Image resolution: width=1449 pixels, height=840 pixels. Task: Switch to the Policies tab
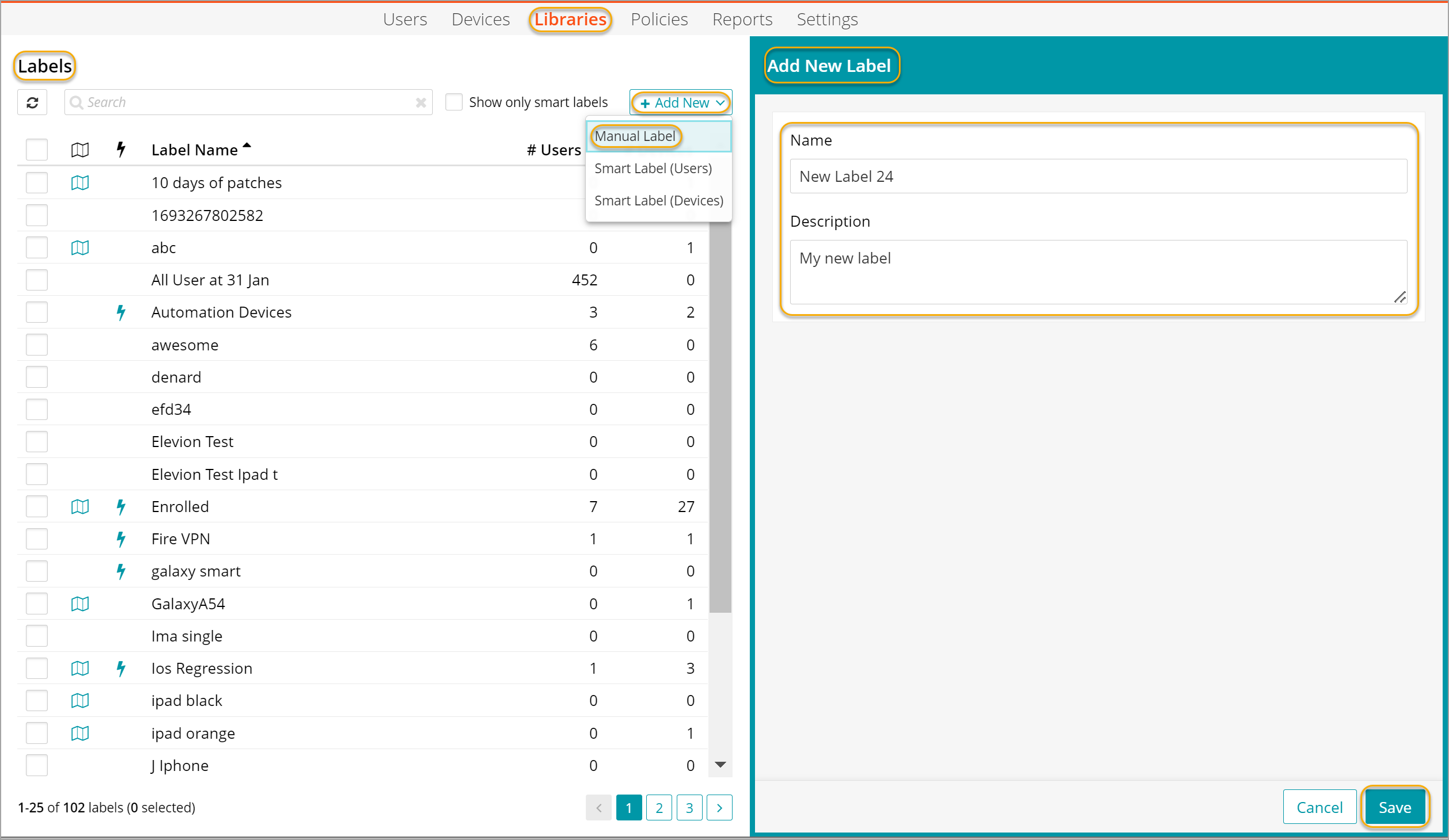coord(659,20)
